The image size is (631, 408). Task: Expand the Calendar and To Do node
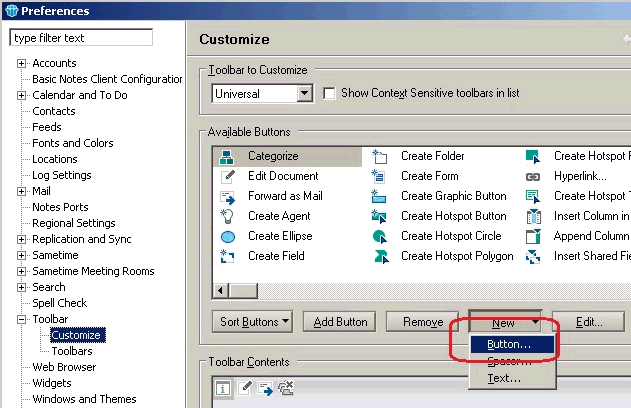(x=22, y=96)
